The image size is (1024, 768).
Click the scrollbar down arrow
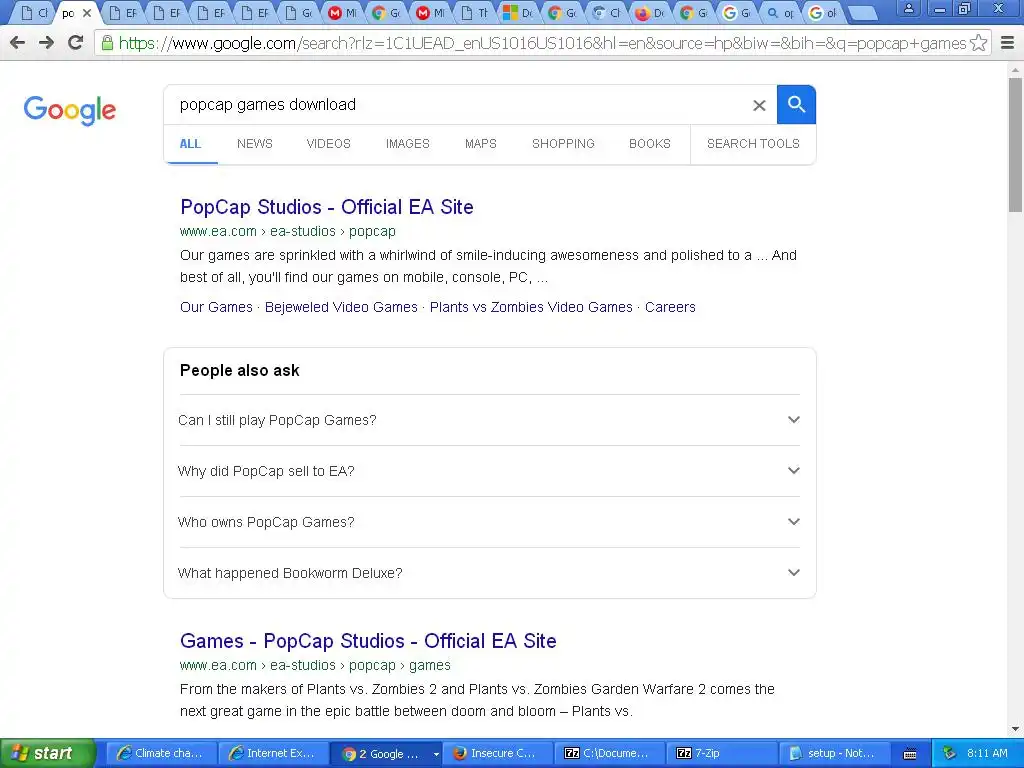click(1015, 729)
